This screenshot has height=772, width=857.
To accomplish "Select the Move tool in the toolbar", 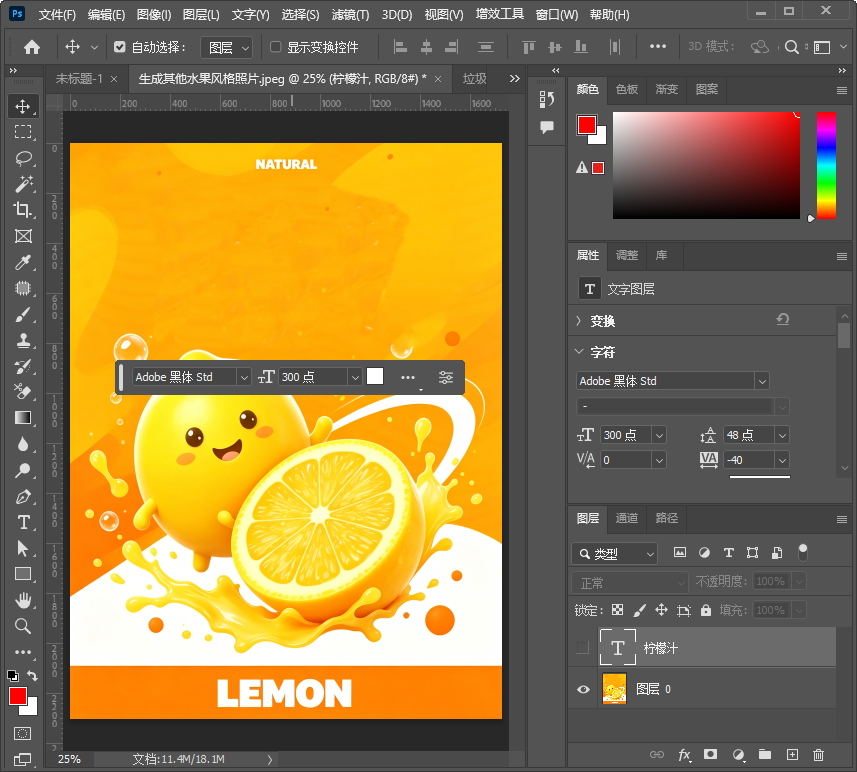I will pos(22,106).
